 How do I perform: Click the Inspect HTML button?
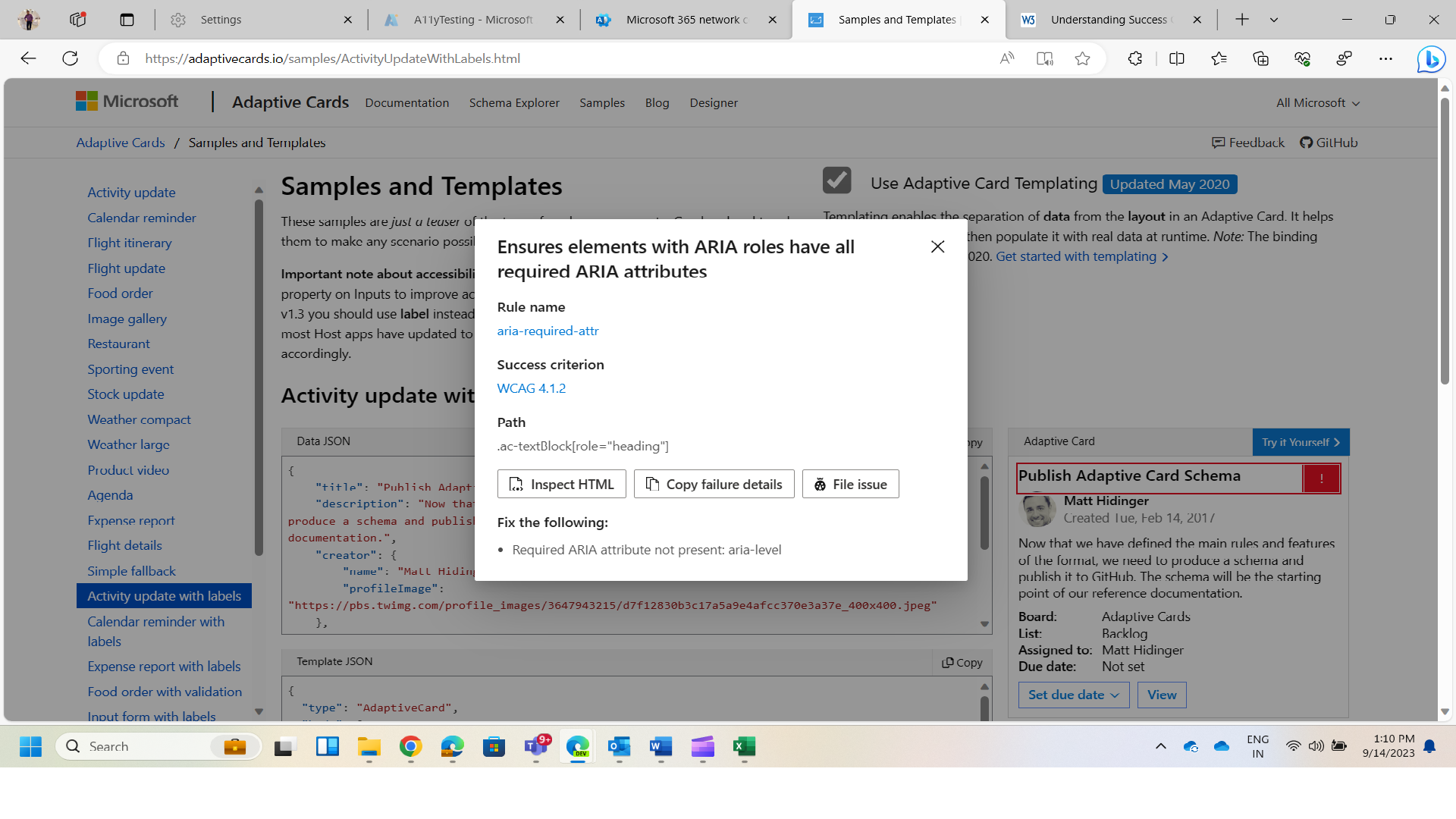pos(561,485)
